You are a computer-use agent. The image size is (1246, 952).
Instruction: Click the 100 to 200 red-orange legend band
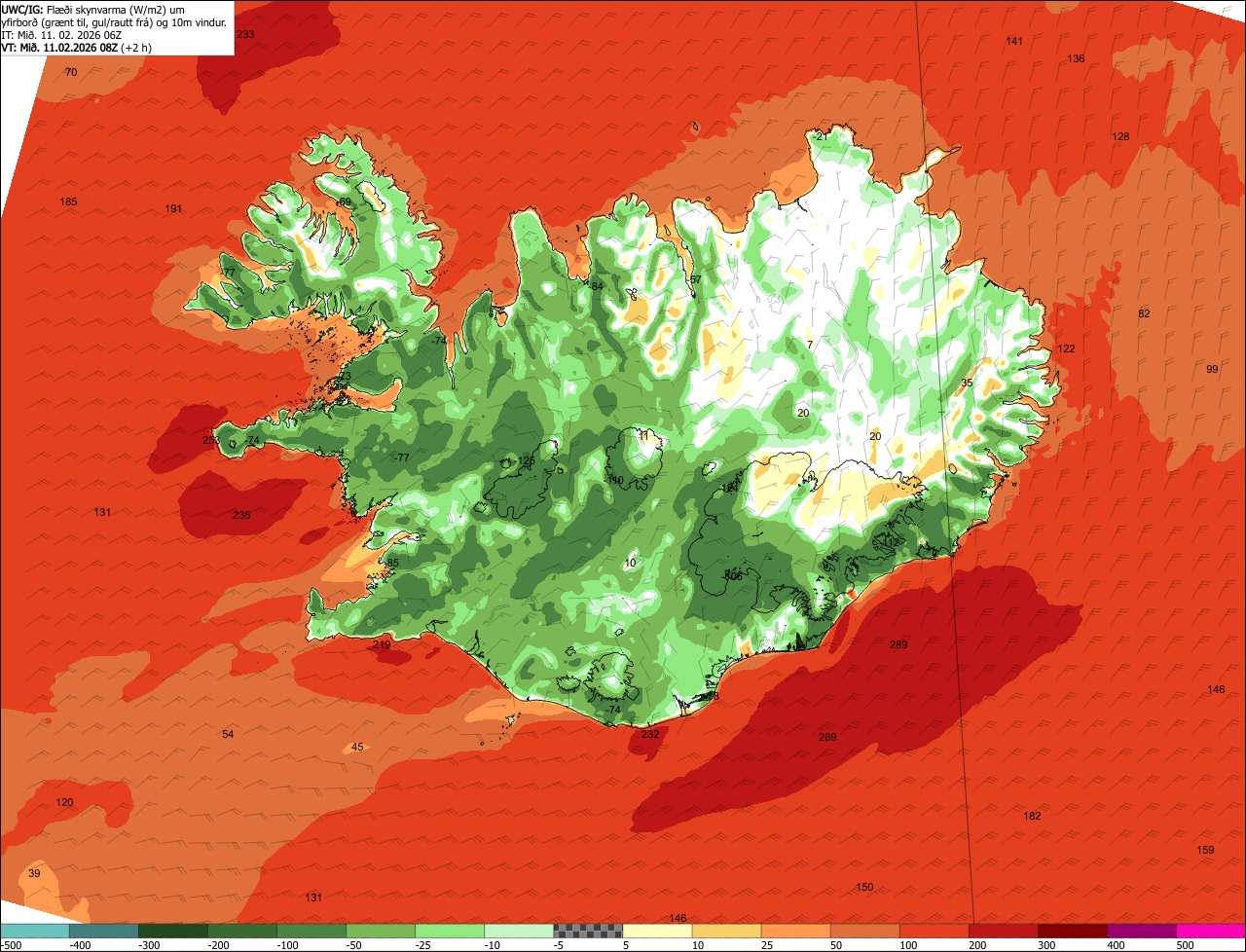tap(934, 931)
